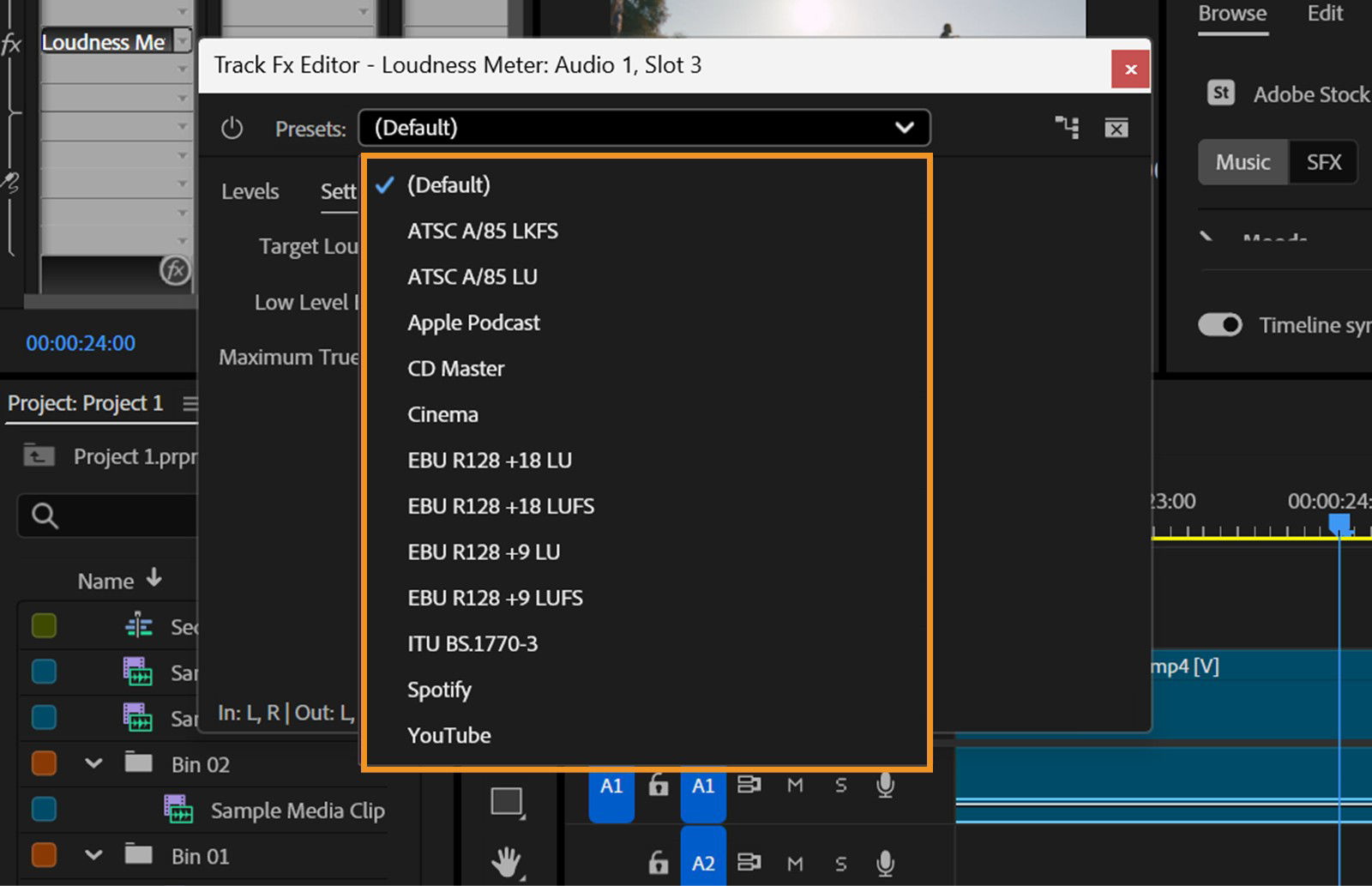This screenshot has height=886, width=1372.
Task: Open the Presets dropdown in Track Fx Editor
Action: [x=643, y=128]
